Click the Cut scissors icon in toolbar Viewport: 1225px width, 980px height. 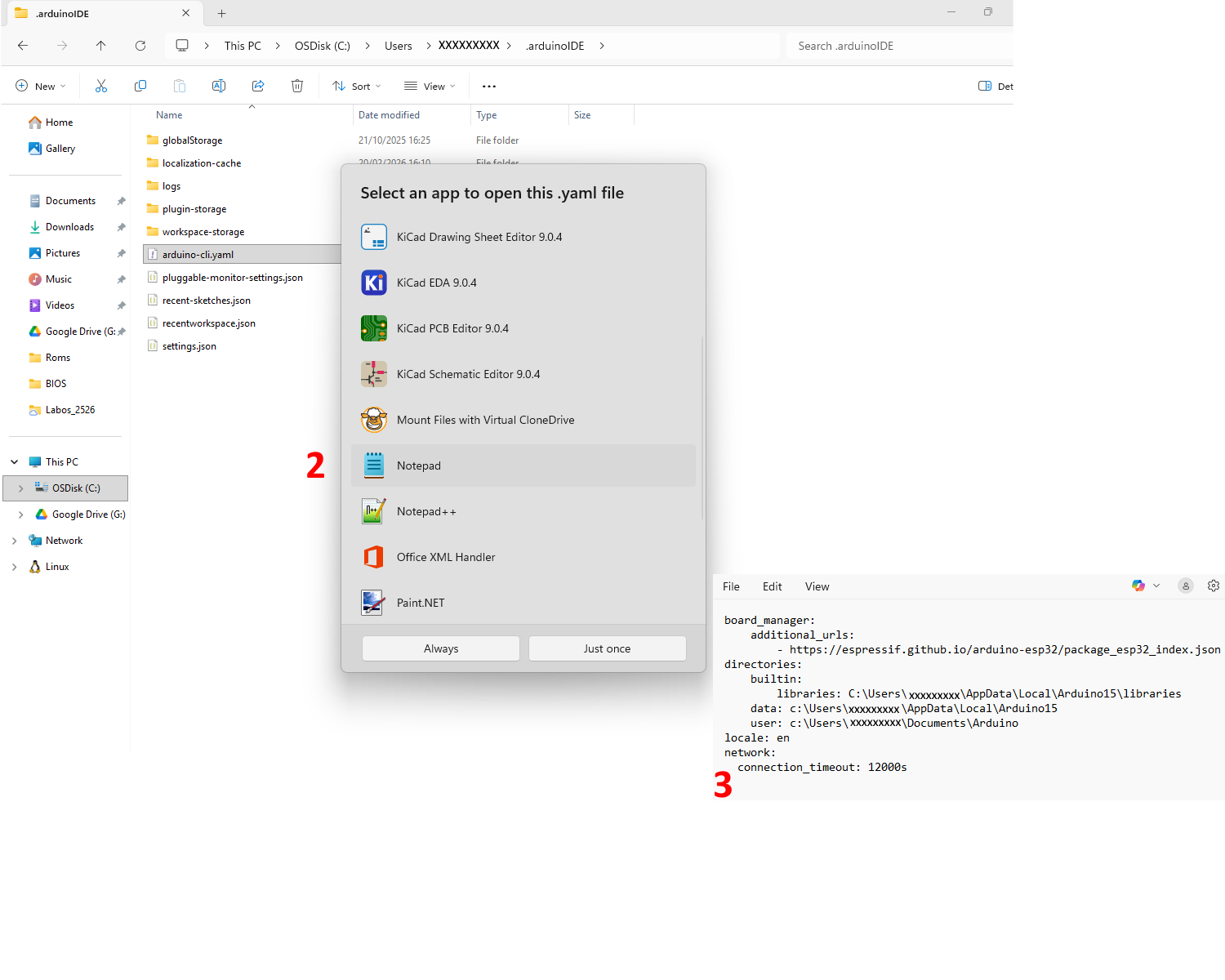click(x=101, y=86)
